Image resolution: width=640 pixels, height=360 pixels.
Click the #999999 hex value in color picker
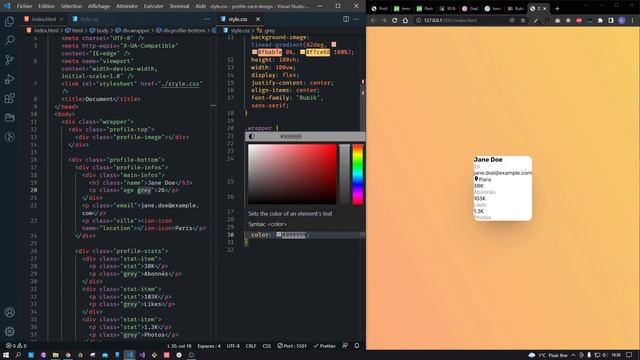click(x=291, y=136)
